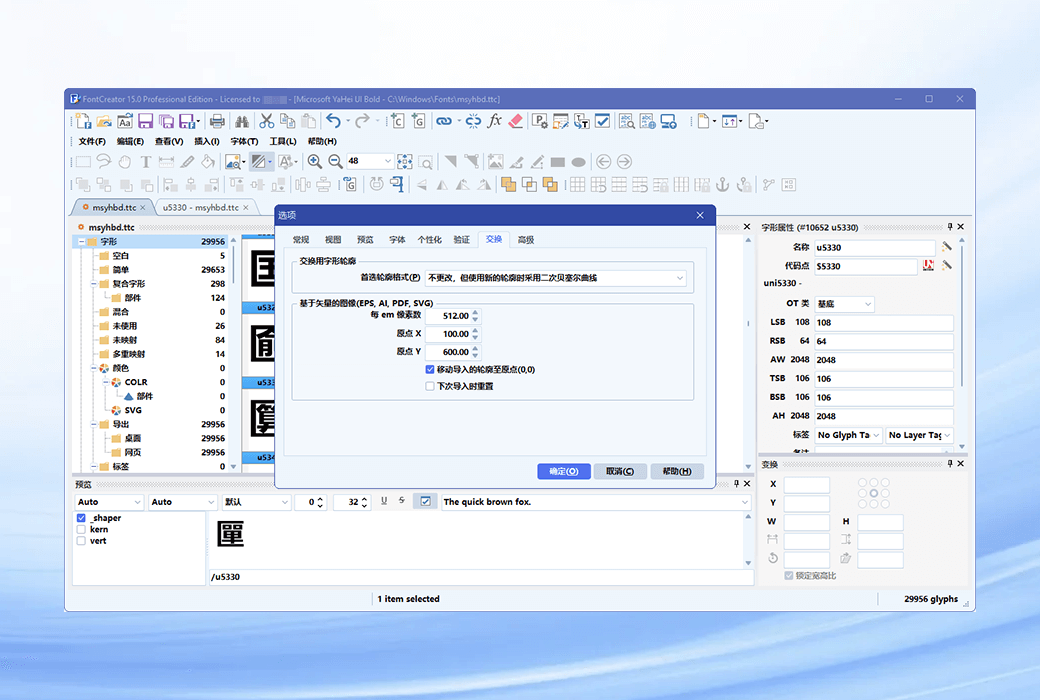The height and width of the screenshot is (700, 1040).
Task: Open the OT 类 基底 dropdown
Action: pos(844,304)
